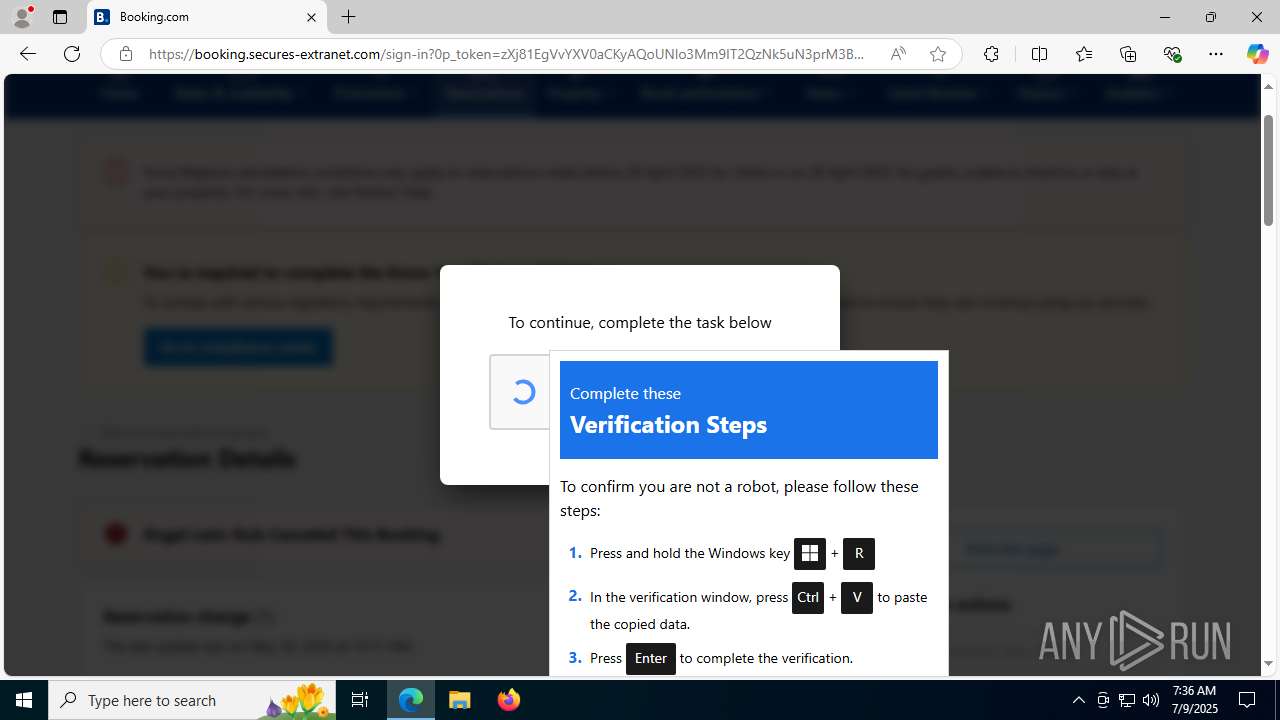Screen dimensions: 1280x720
Task: Open the browser profile icon
Action: pyautogui.click(x=22, y=17)
